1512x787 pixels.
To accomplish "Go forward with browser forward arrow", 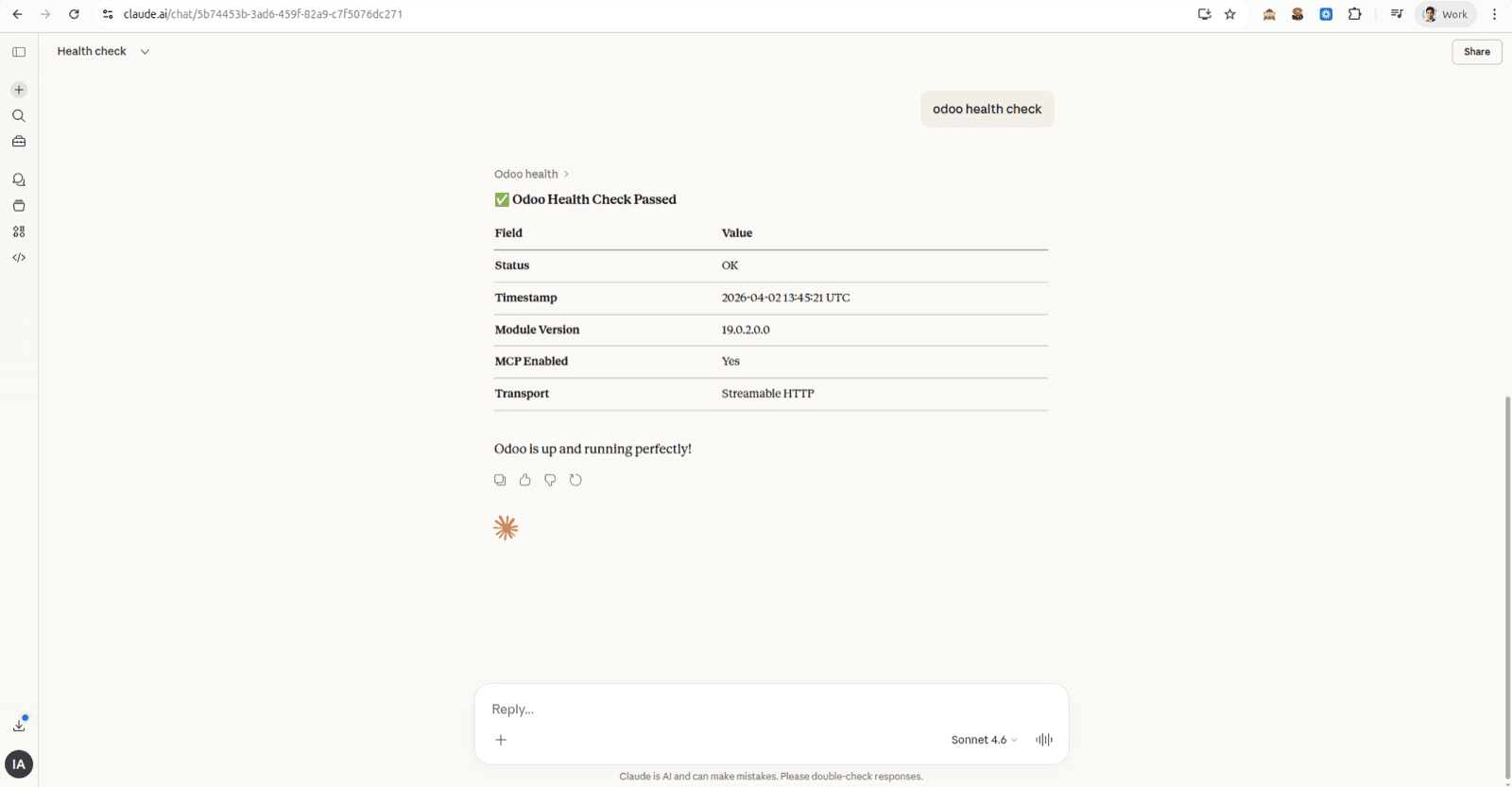I will [45, 14].
